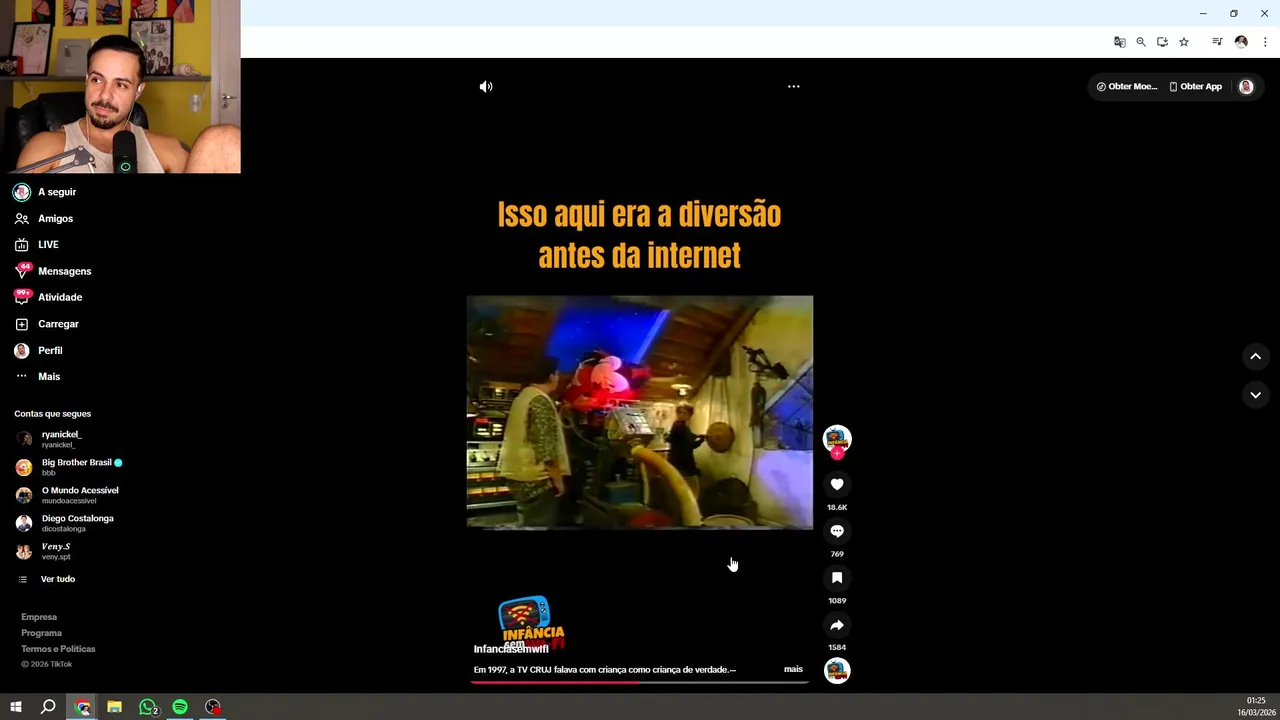Open WhatsApp from taskbar

coord(148,707)
